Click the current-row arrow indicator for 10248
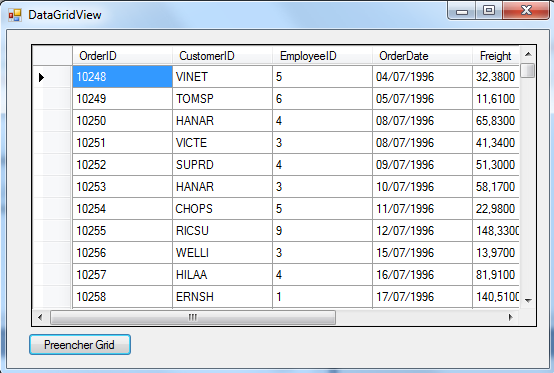The image size is (554, 373). coord(41,77)
